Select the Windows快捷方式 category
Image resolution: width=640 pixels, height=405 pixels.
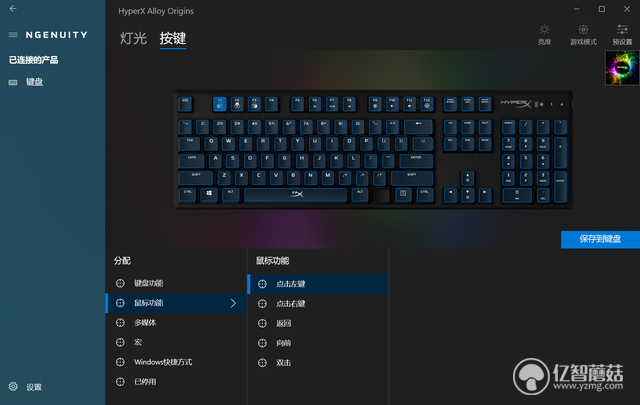[x=176, y=362]
